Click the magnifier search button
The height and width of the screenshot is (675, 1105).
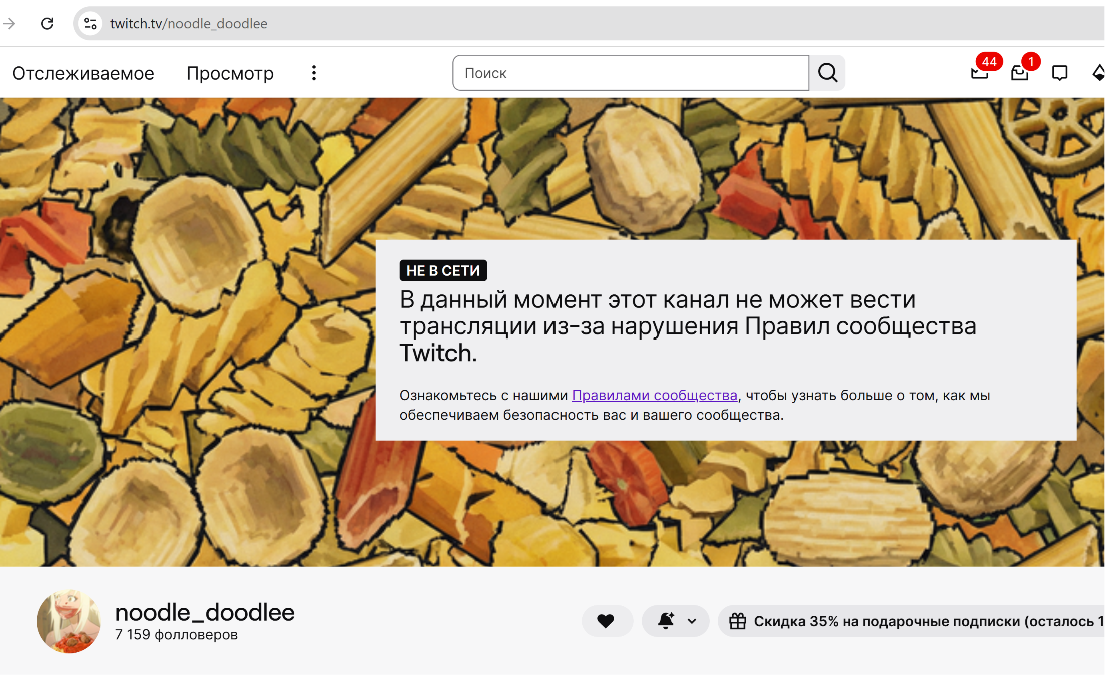point(827,73)
